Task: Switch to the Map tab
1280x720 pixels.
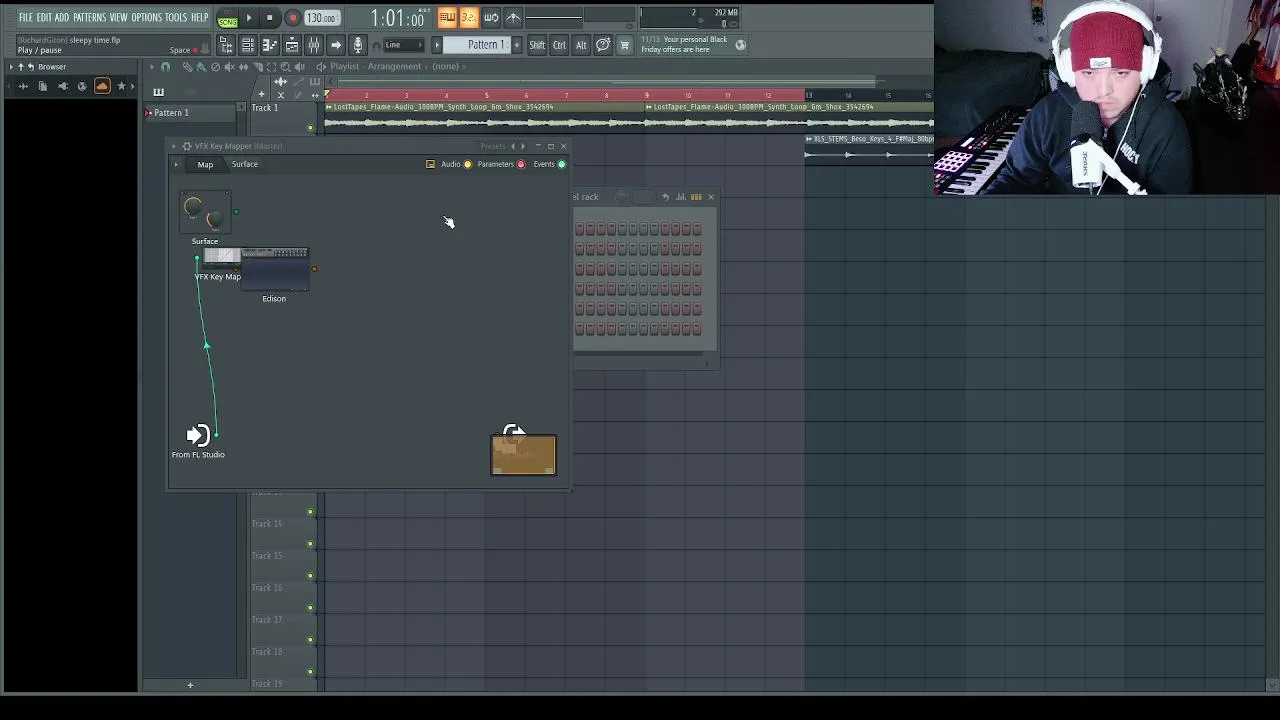Action: tap(205, 164)
